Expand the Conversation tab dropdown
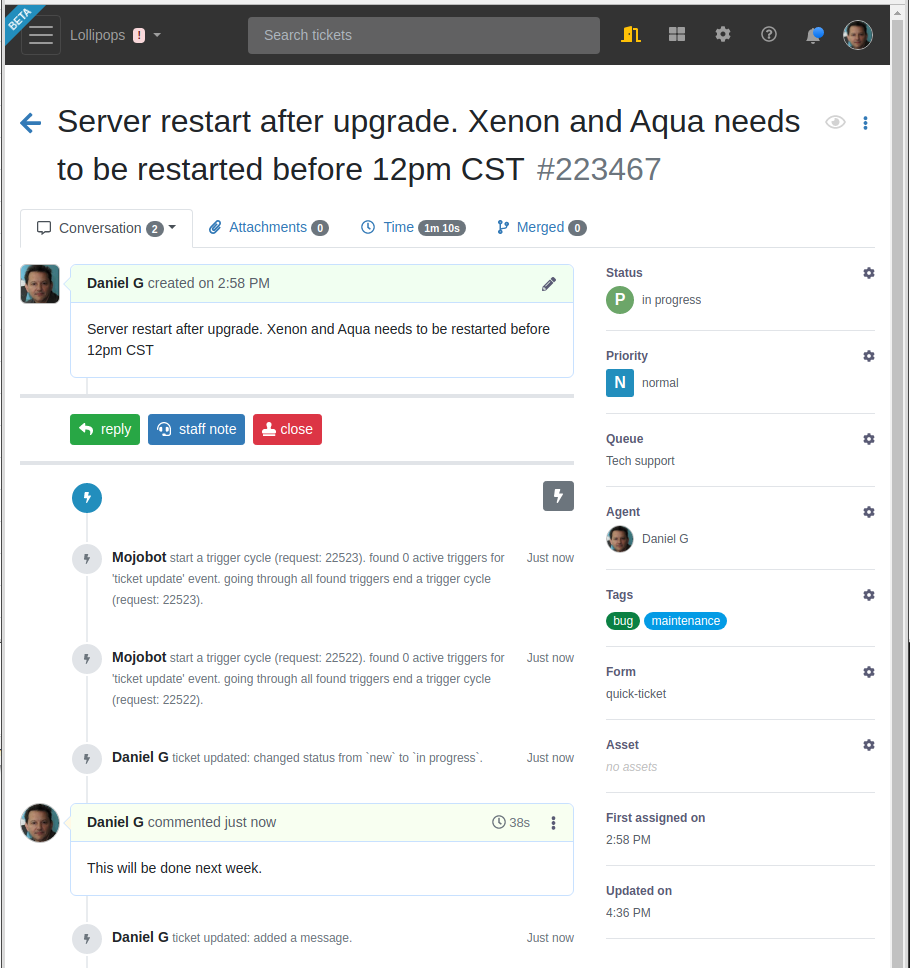 pyautogui.click(x=172, y=228)
